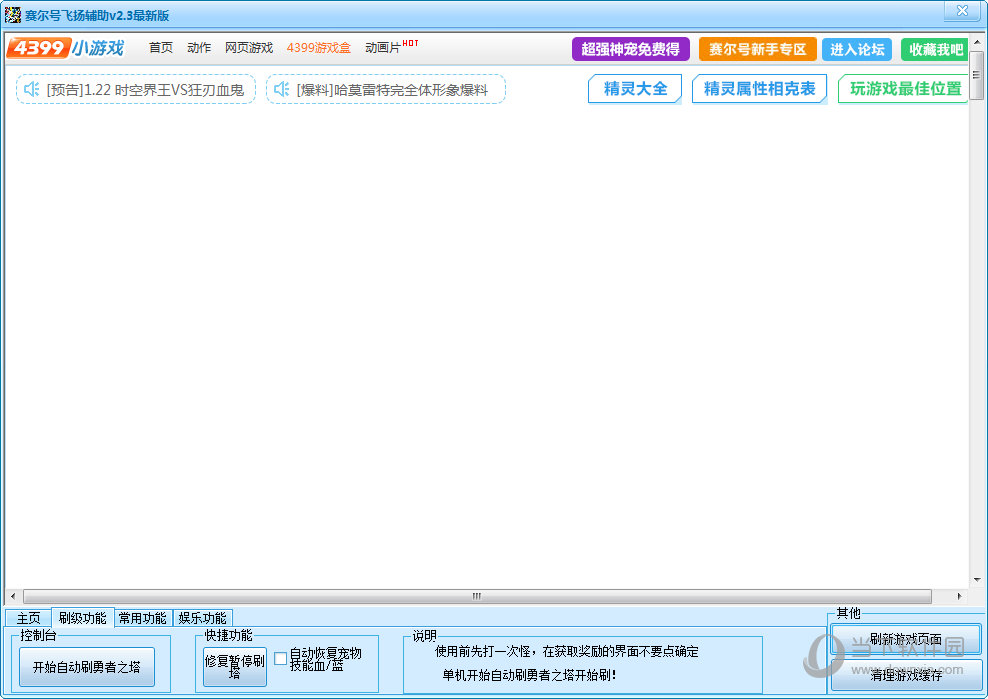Open the 精灵大全 page
This screenshot has height=699, width=988.
[635, 89]
